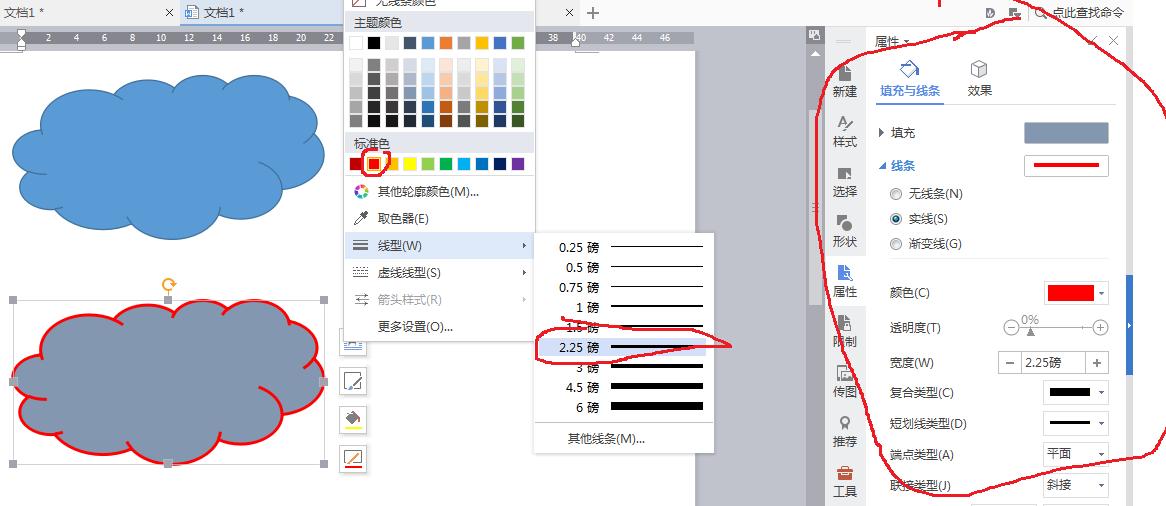Close the 属性 properties panel

(1113, 41)
